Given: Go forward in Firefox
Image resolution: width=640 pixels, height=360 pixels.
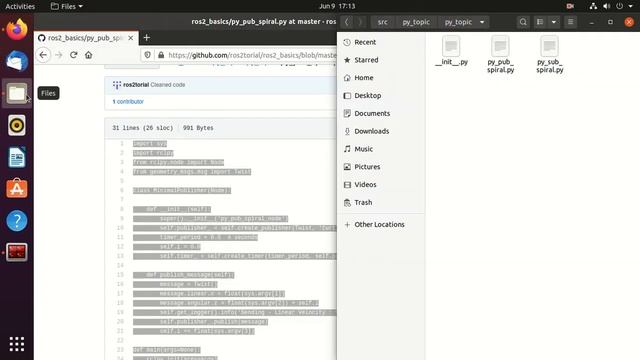Looking at the screenshot, I should (58, 55).
